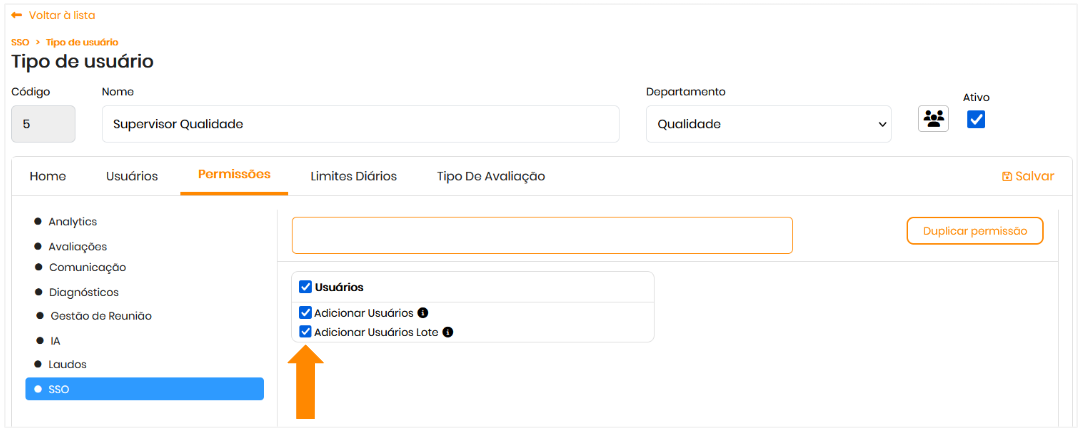The image size is (1081, 431).
Task: Switch to the Home tab
Action: [48, 176]
